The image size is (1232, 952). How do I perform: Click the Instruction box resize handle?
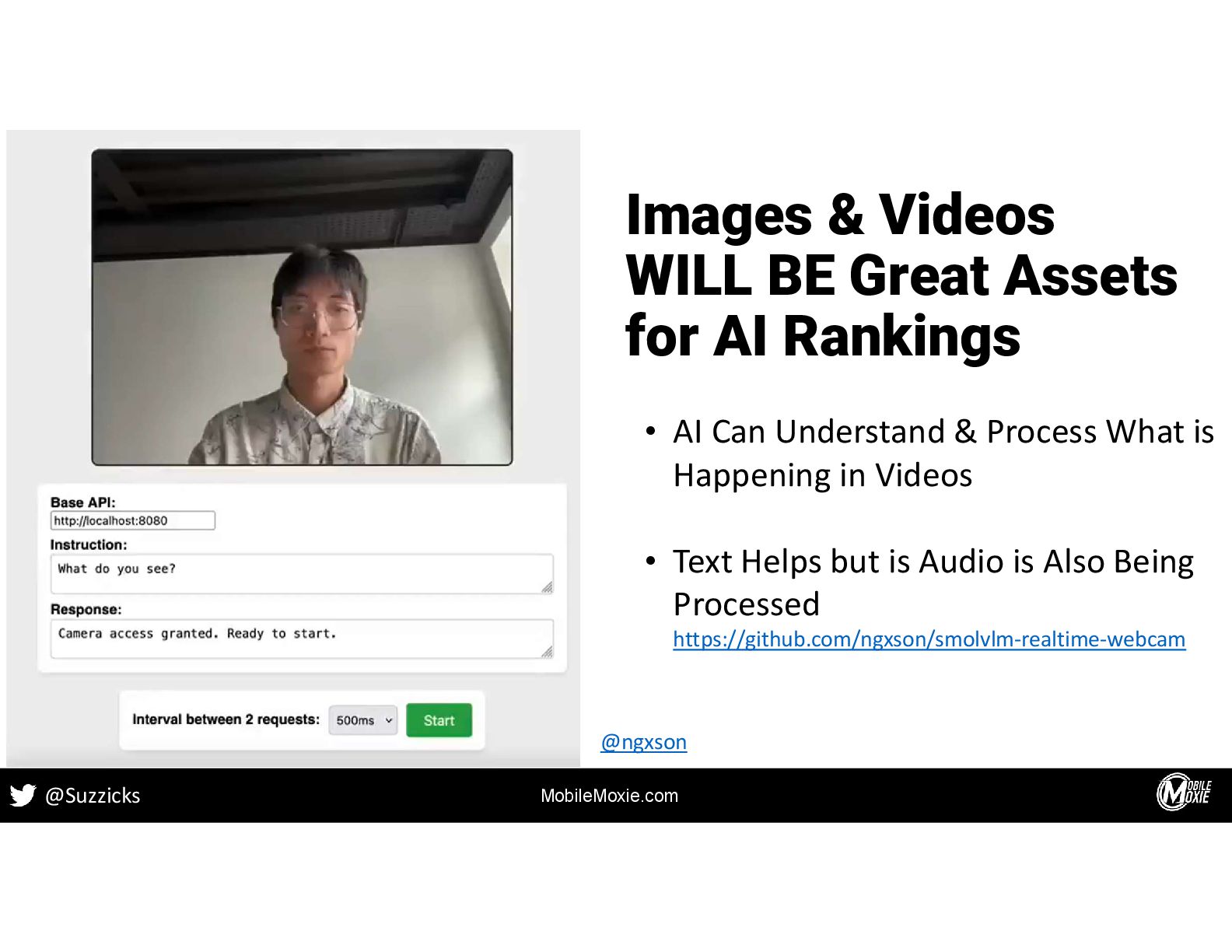(x=548, y=588)
